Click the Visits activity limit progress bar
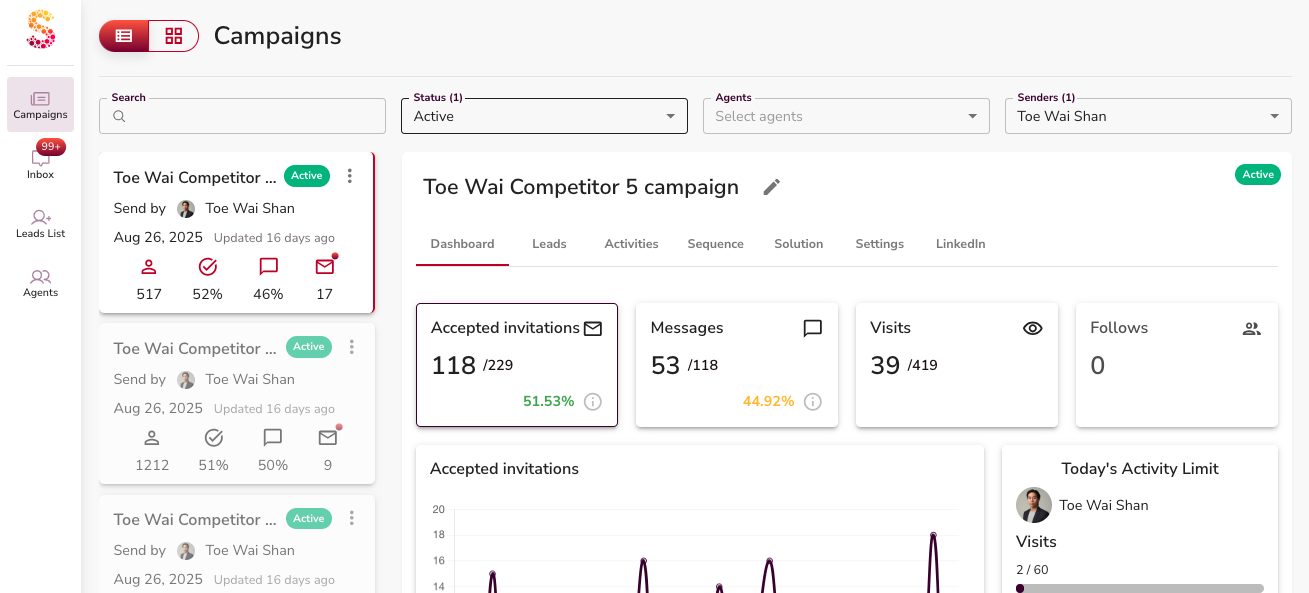 (1139, 588)
